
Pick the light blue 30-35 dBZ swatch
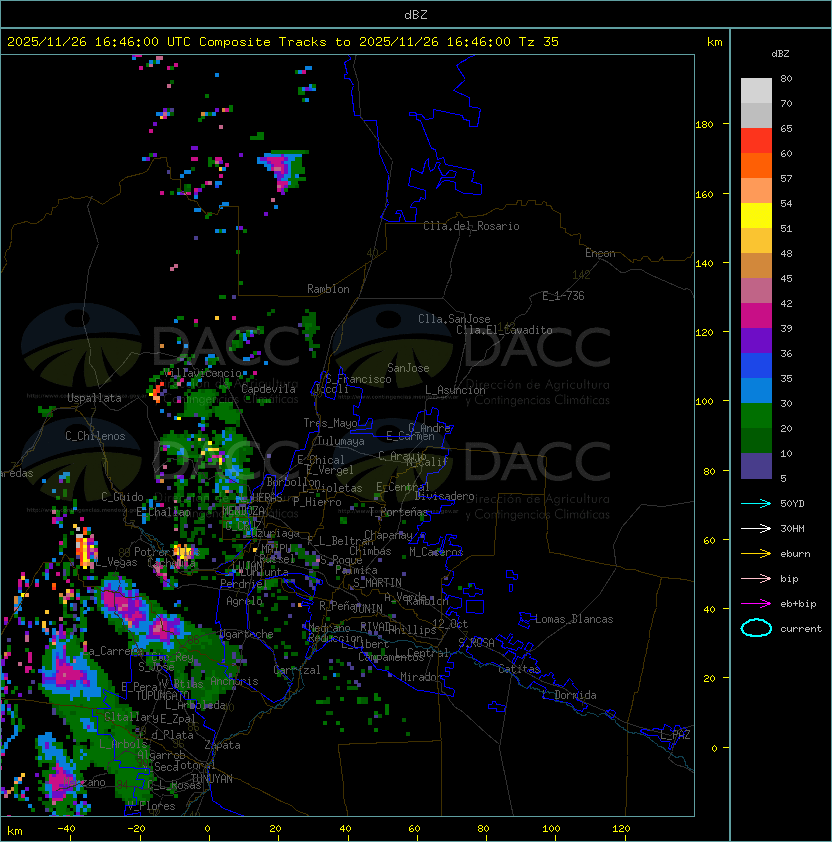click(x=756, y=390)
